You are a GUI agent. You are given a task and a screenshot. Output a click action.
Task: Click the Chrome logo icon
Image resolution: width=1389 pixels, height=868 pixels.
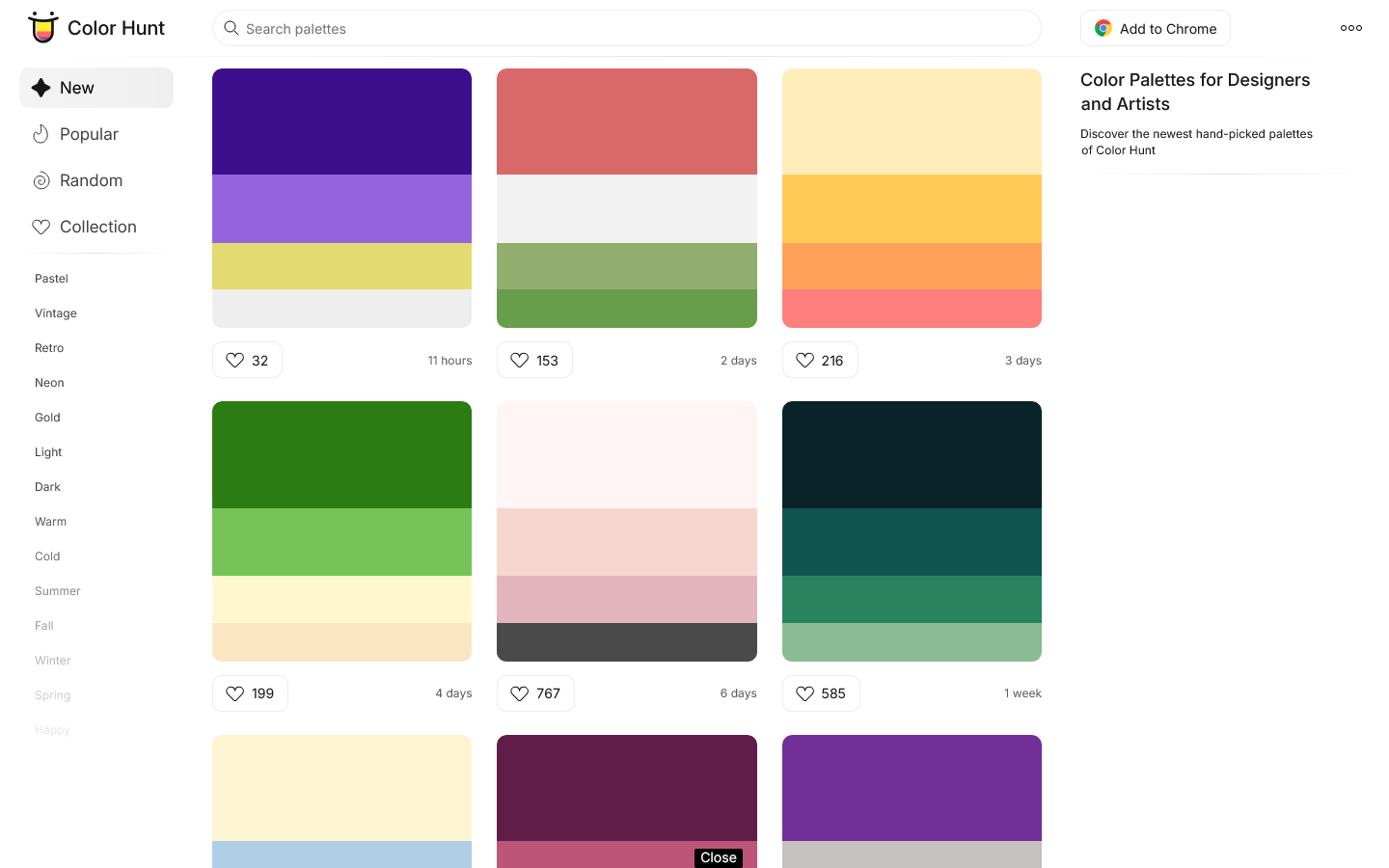1103,29
